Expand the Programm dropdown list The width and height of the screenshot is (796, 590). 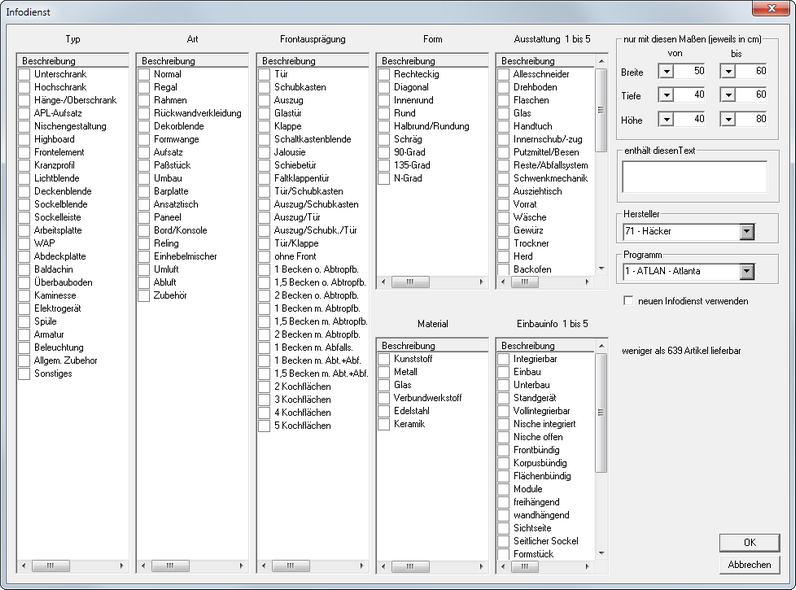point(745,271)
